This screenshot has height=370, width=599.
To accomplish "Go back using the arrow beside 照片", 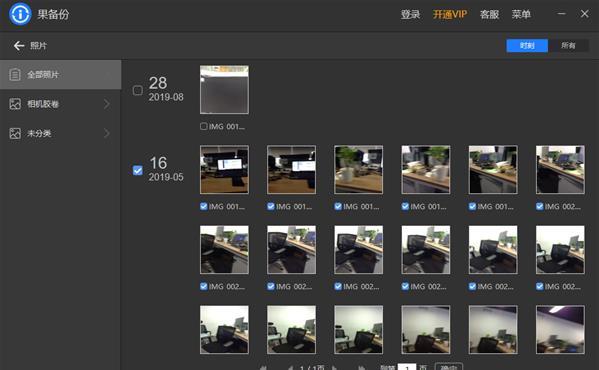I will click(x=19, y=46).
